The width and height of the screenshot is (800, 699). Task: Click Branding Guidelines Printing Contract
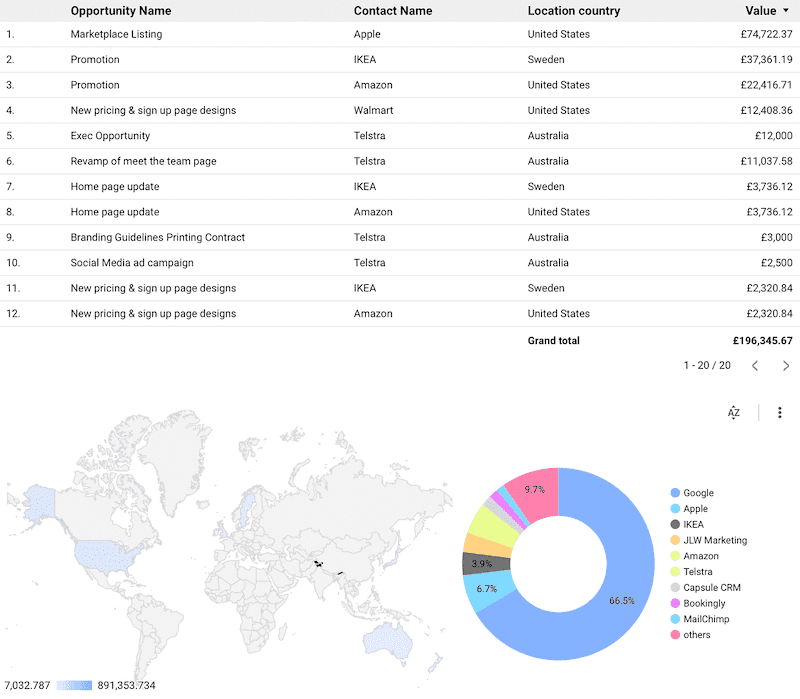click(158, 237)
